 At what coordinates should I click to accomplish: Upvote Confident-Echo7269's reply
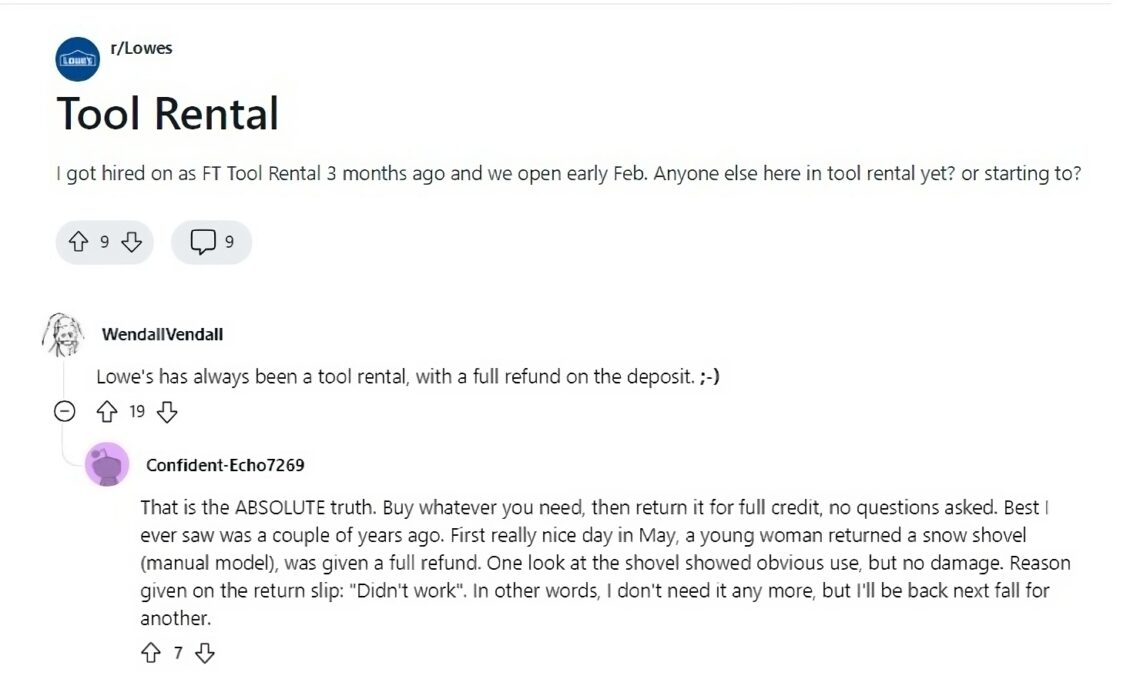153,653
